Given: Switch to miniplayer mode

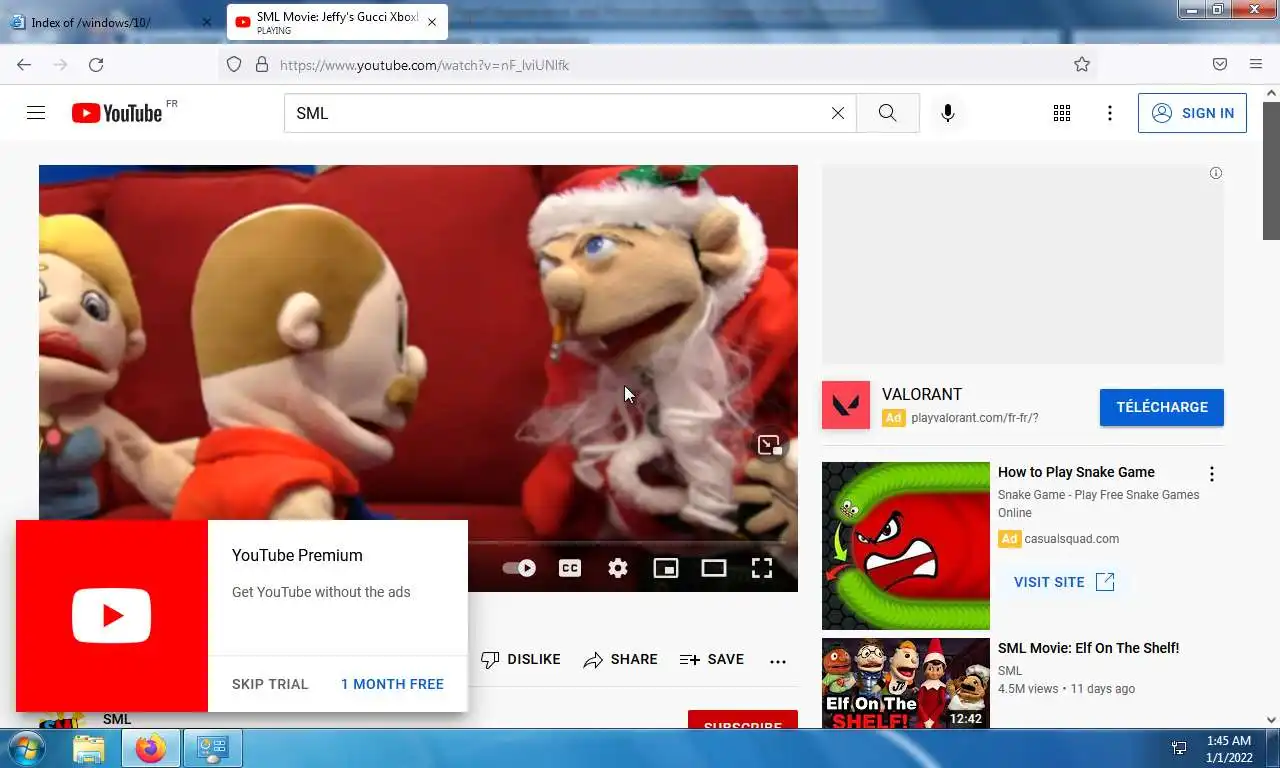Looking at the screenshot, I should pos(666,568).
